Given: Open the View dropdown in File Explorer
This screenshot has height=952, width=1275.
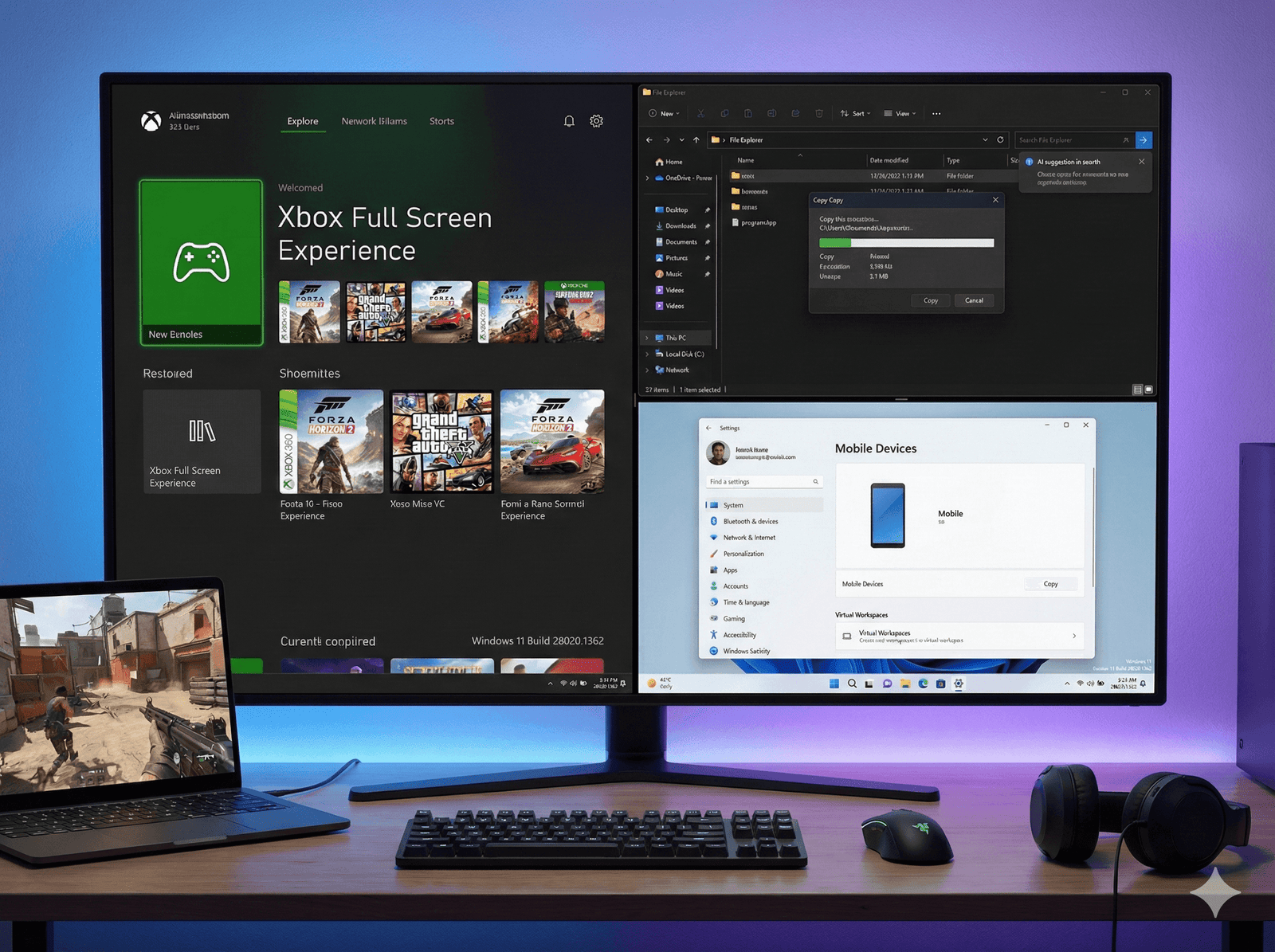Looking at the screenshot, I should click(x=900, y=113).
